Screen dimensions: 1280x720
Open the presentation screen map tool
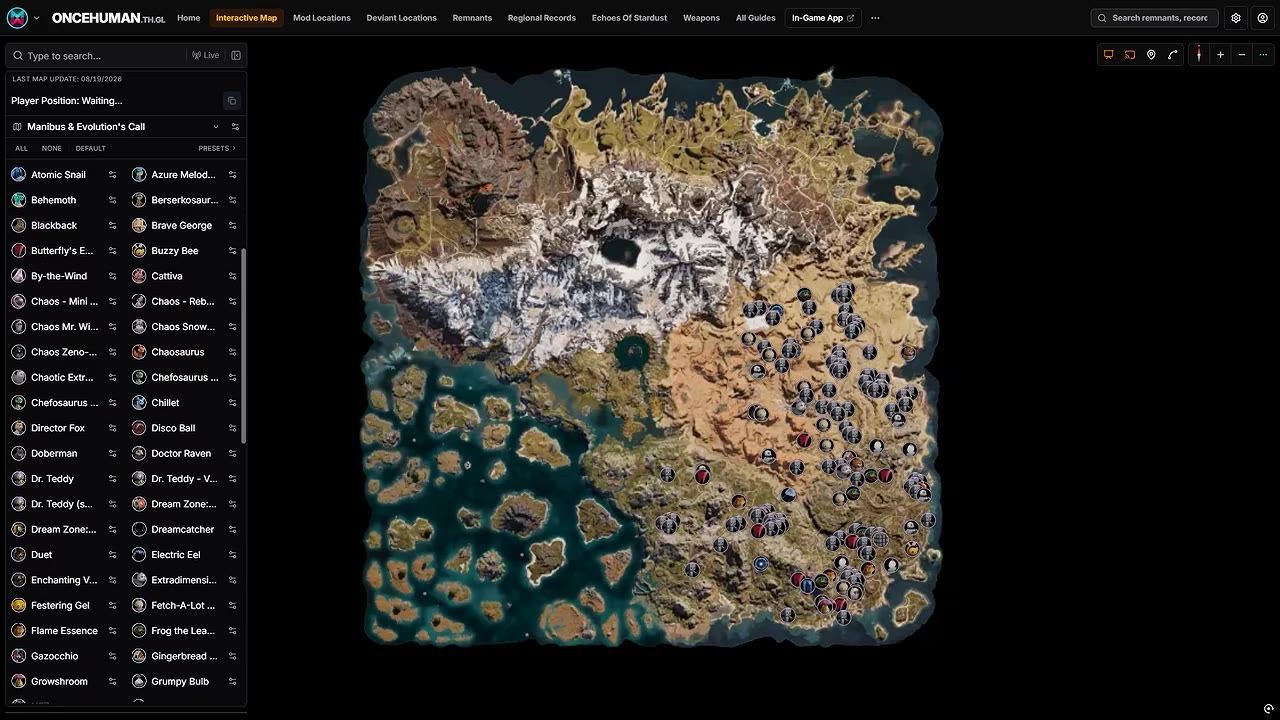[1108, 55]
